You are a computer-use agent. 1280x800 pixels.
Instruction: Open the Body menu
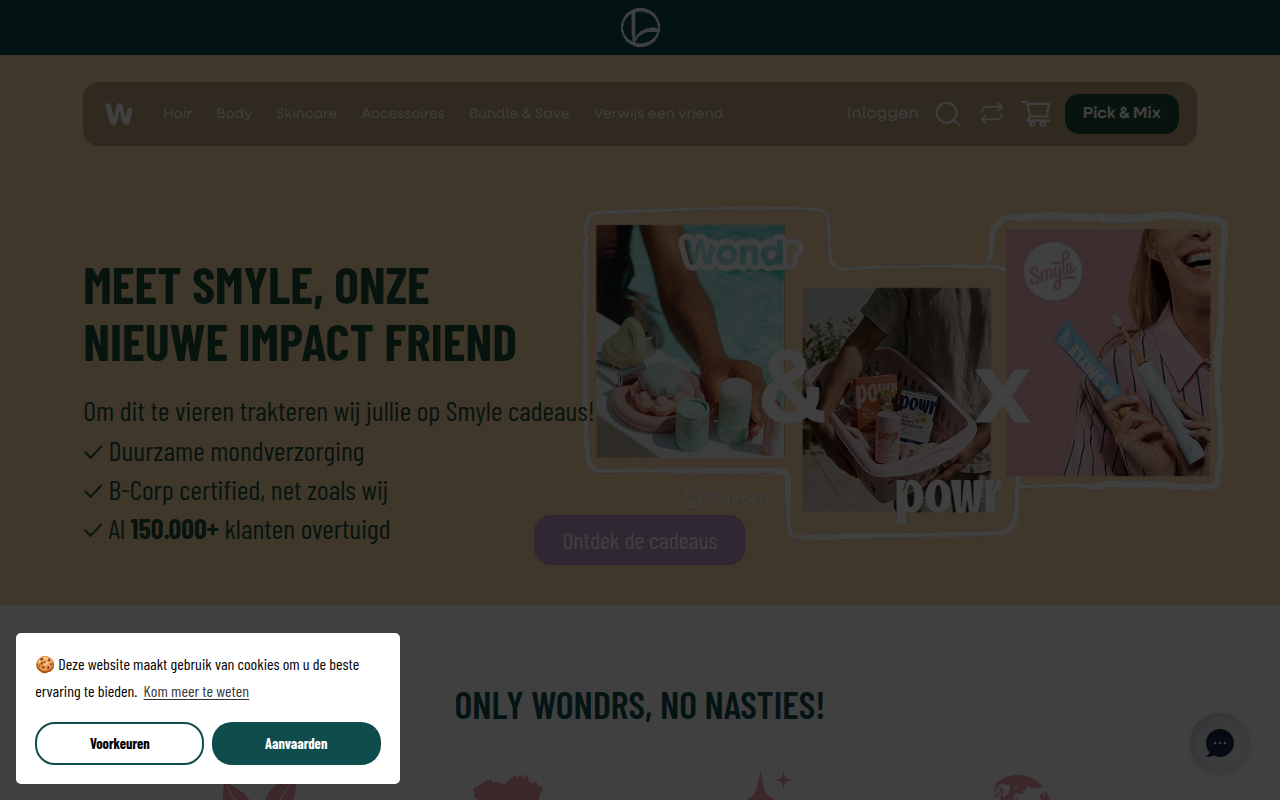[x=234, y=114]
